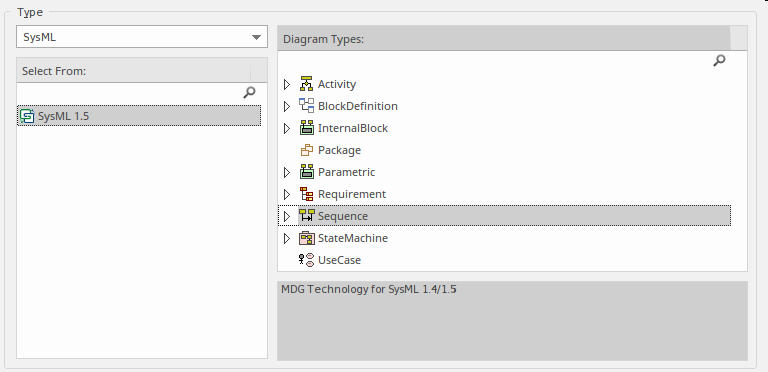Click the Parametric diagram icon

point(307,172)
